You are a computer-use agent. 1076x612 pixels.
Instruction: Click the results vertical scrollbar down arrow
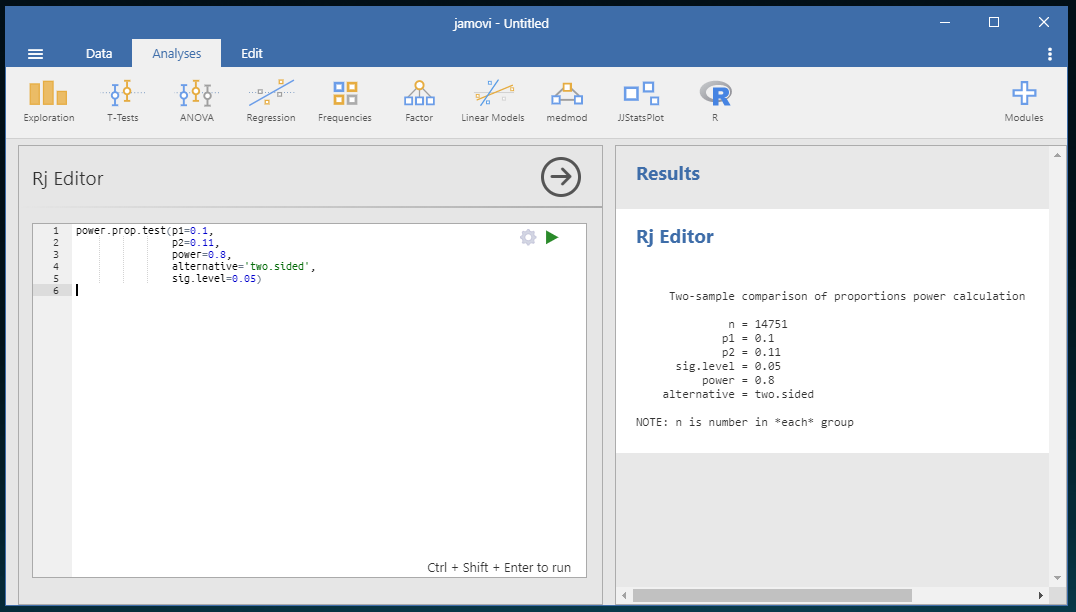click(1057, 579)
